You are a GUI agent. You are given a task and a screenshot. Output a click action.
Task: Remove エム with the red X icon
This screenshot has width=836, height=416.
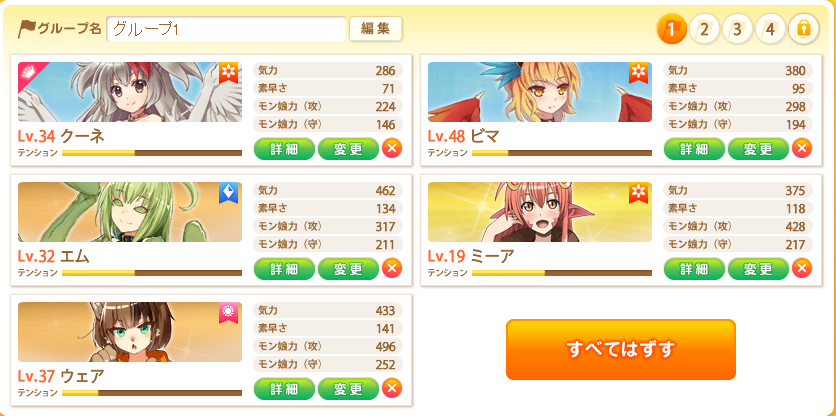tap(392, 268)
